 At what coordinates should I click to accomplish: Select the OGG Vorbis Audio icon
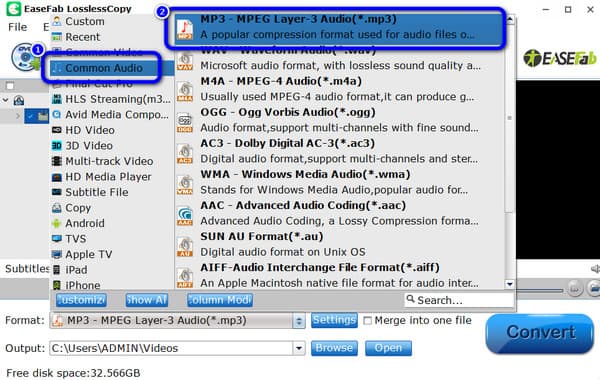[x=185, y=122]
